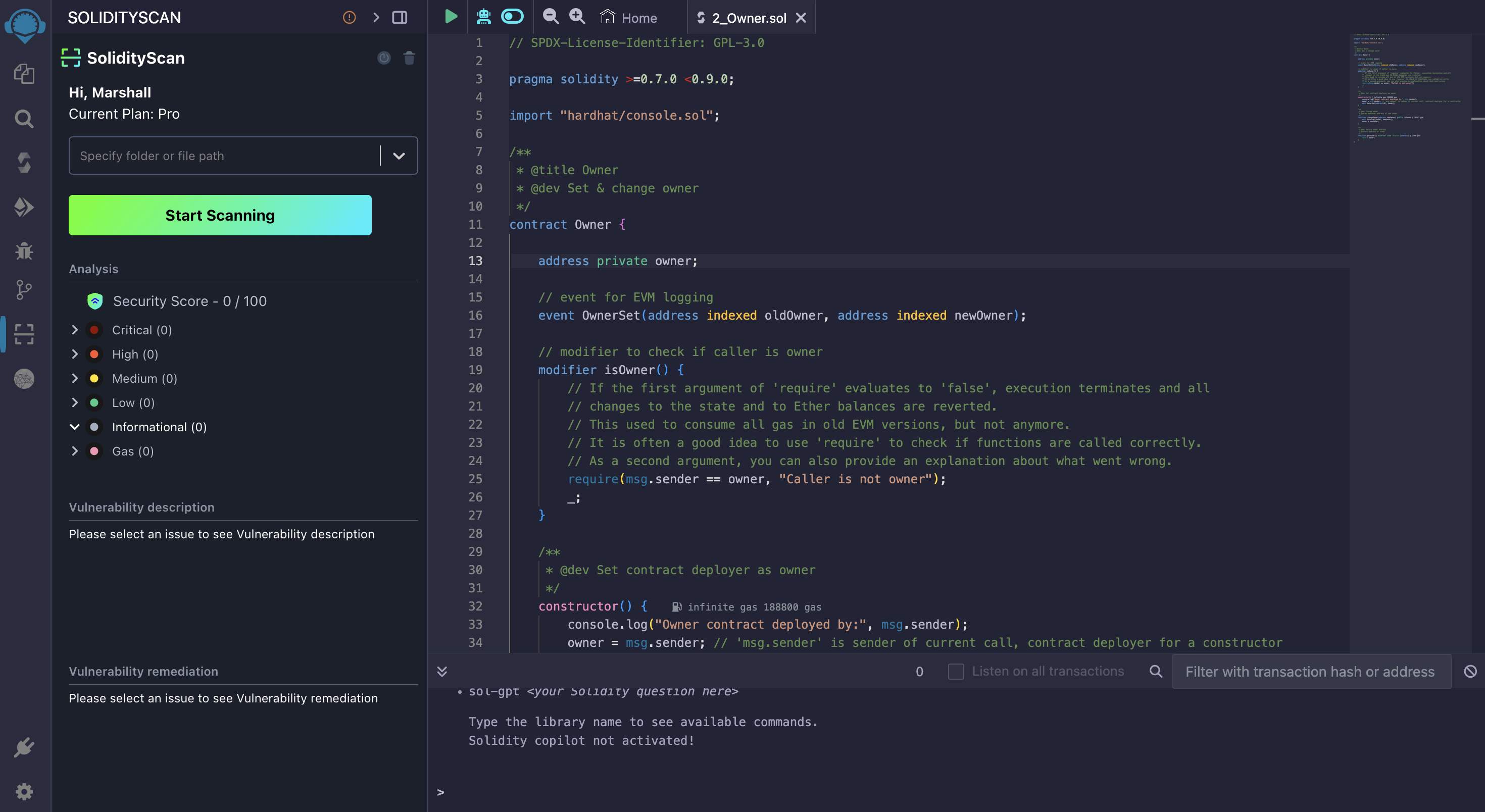Open the folder path dropdown
Viewport: 1485px width, 812px height.
pyautogui.click(x=399, y=156)
